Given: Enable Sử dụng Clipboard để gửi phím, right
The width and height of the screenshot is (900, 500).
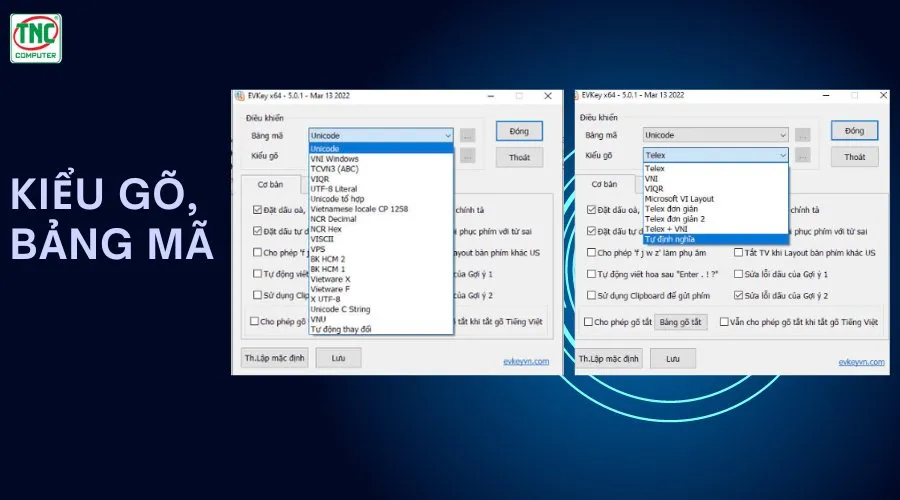Looking at the screenshot, I should click(591, 296).
